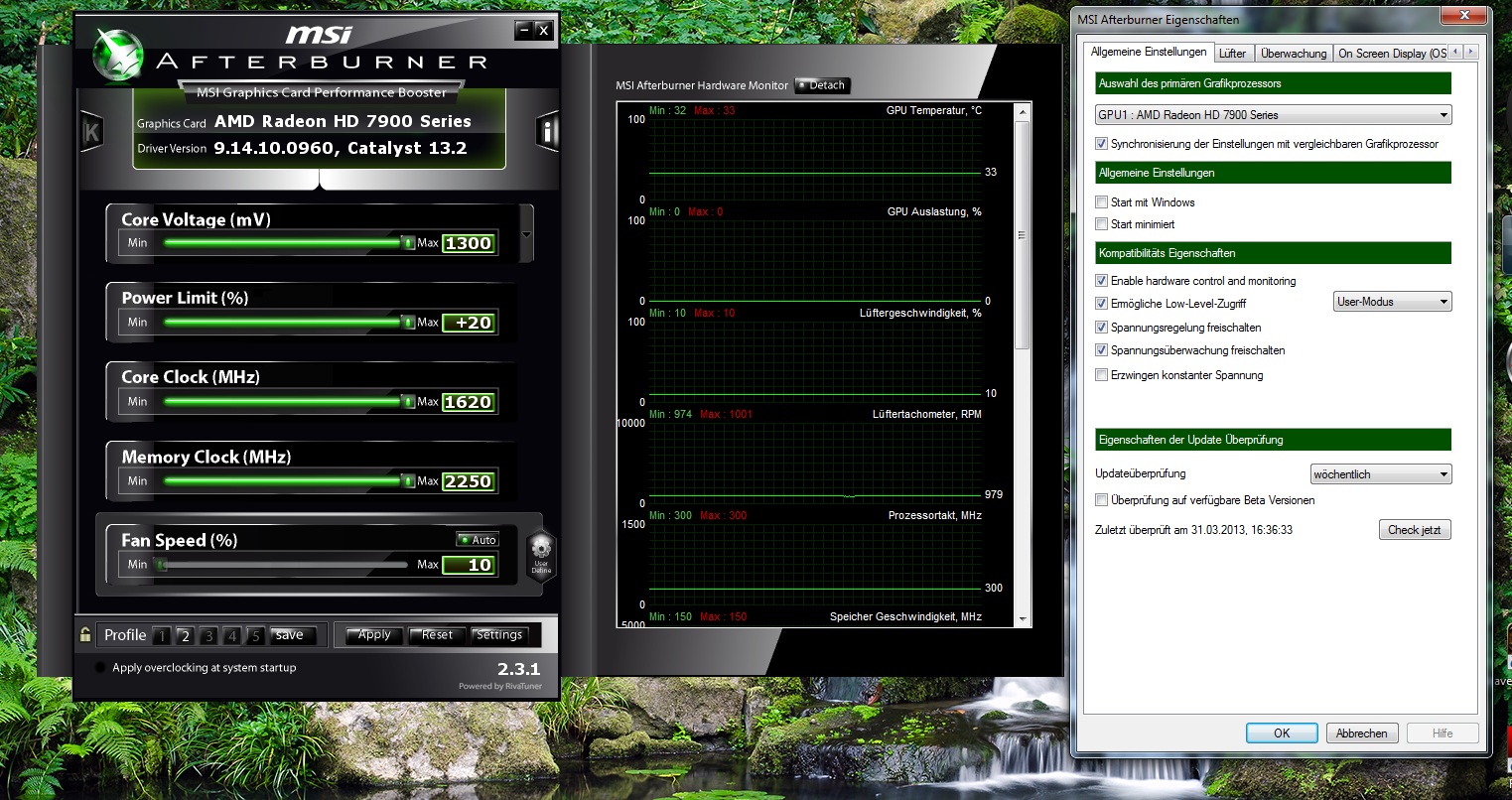
Task: Check the Start minimiert option
Action: (1101, 224)
